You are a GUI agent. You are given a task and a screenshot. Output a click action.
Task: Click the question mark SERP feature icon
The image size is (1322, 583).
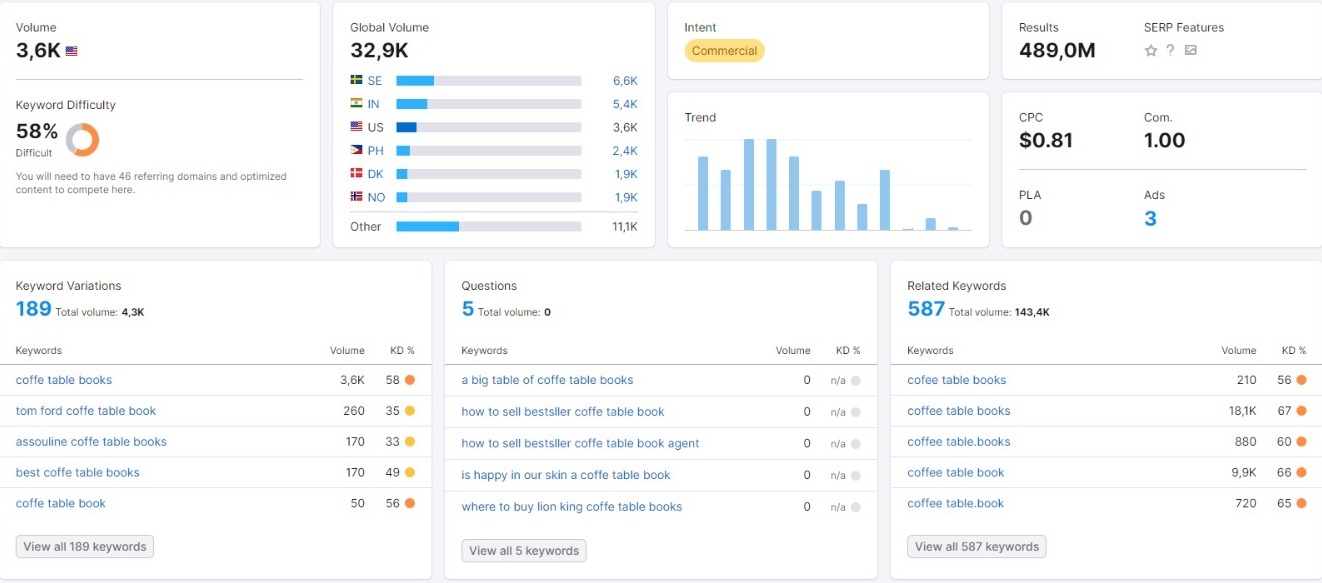(x=1170, y=50)
